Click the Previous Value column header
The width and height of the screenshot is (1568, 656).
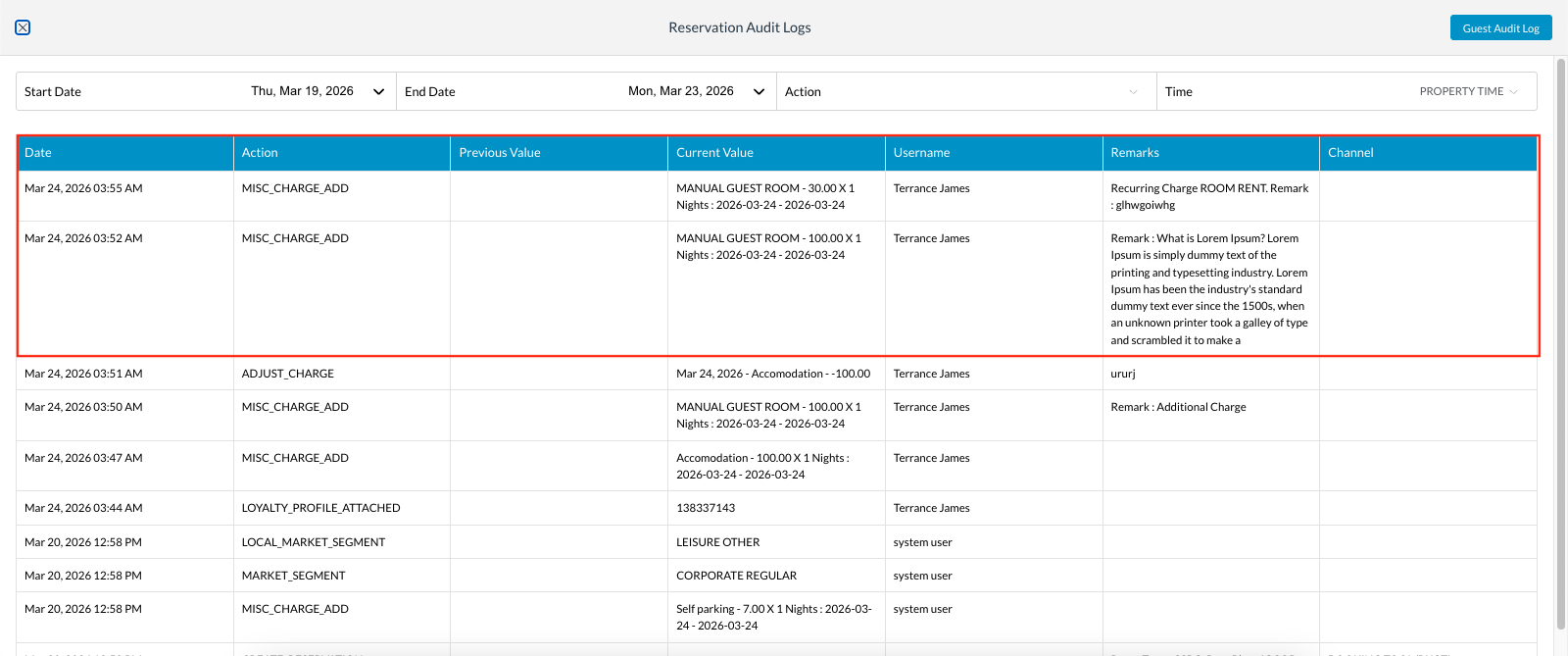pos(500,153)
